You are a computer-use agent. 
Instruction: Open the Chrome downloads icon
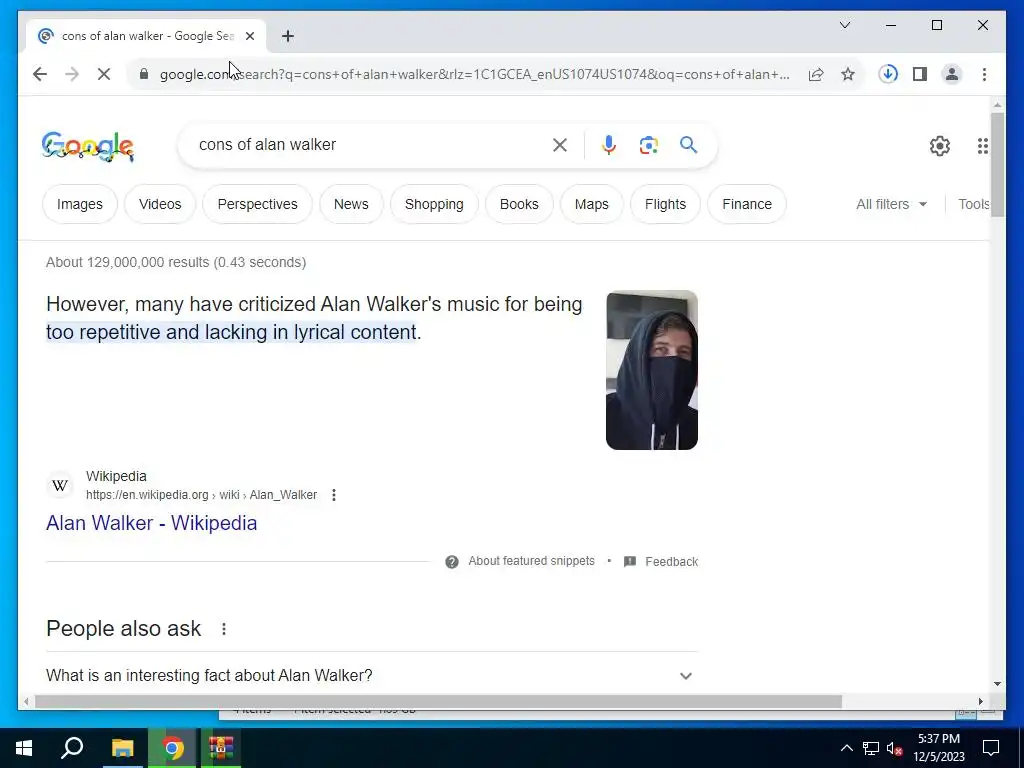click(888, 74)
